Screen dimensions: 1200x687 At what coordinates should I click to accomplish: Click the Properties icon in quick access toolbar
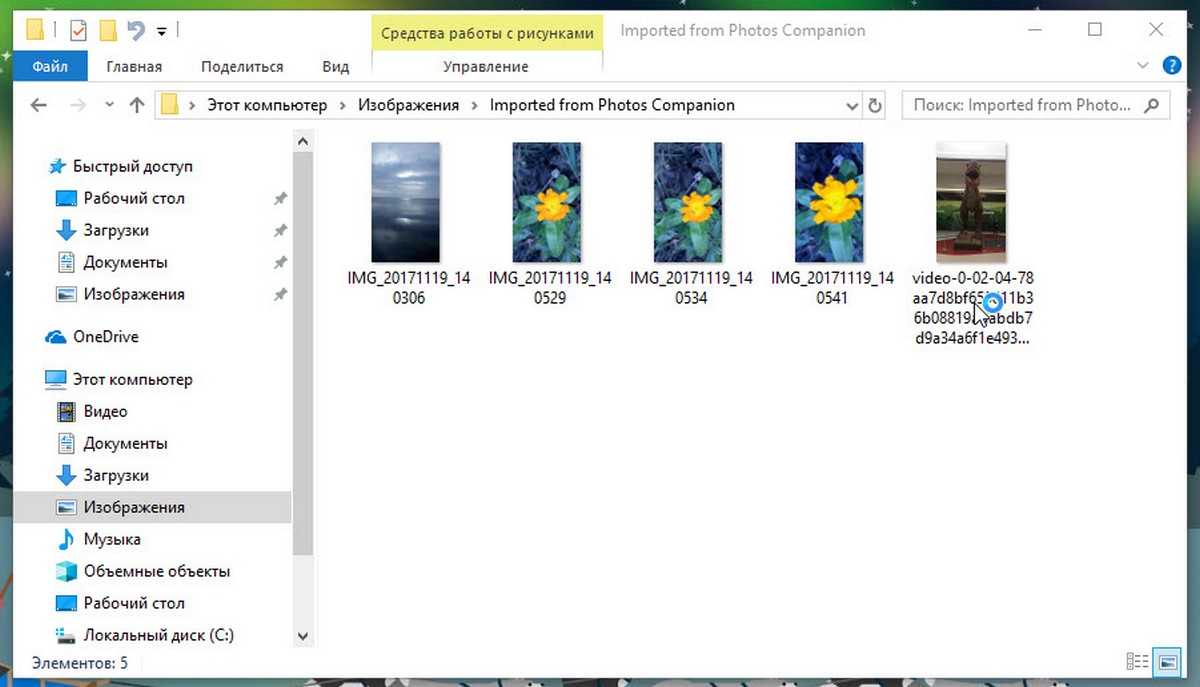click(78, 31)
